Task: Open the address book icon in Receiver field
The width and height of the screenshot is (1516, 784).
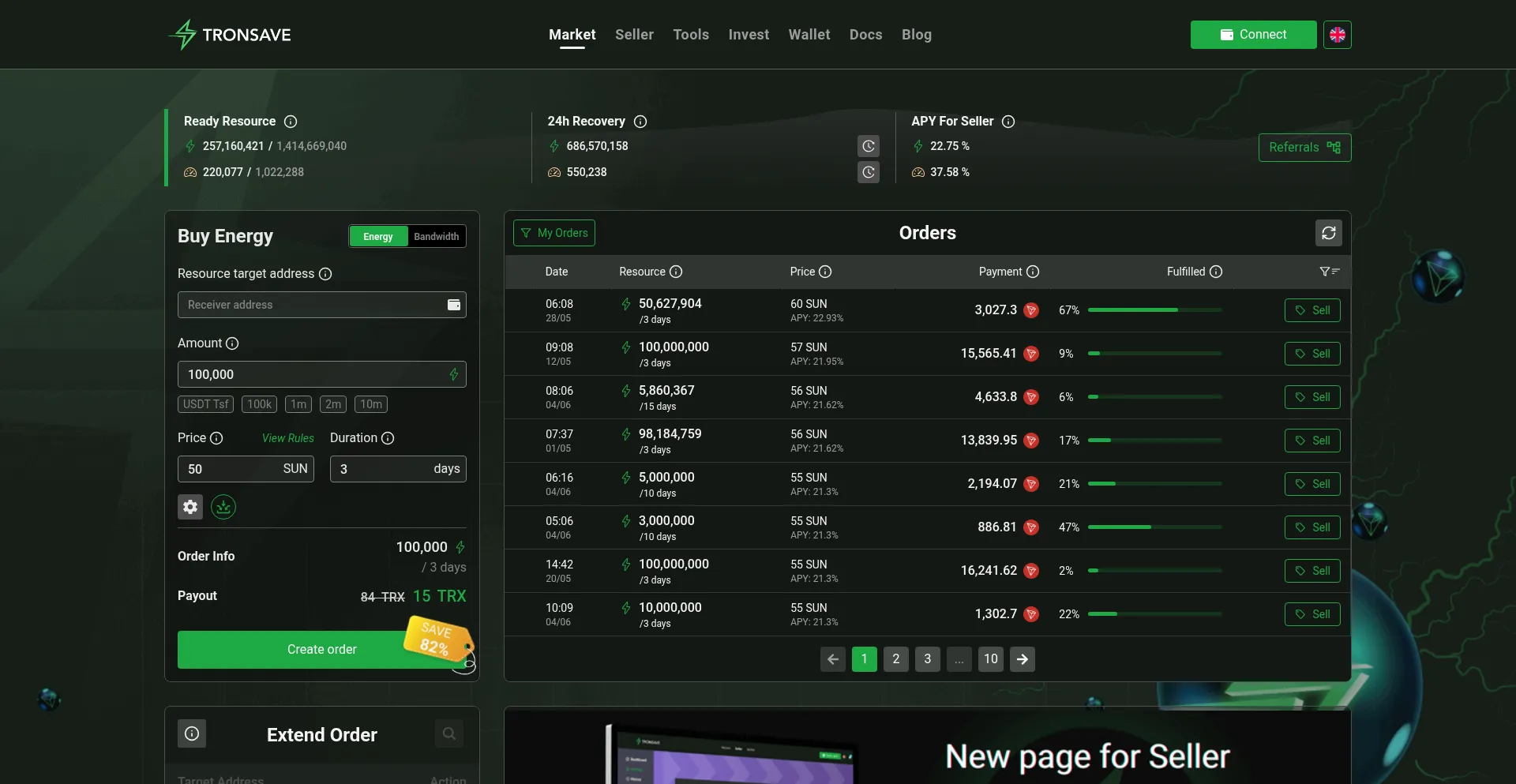Action: tap(454, 305)
